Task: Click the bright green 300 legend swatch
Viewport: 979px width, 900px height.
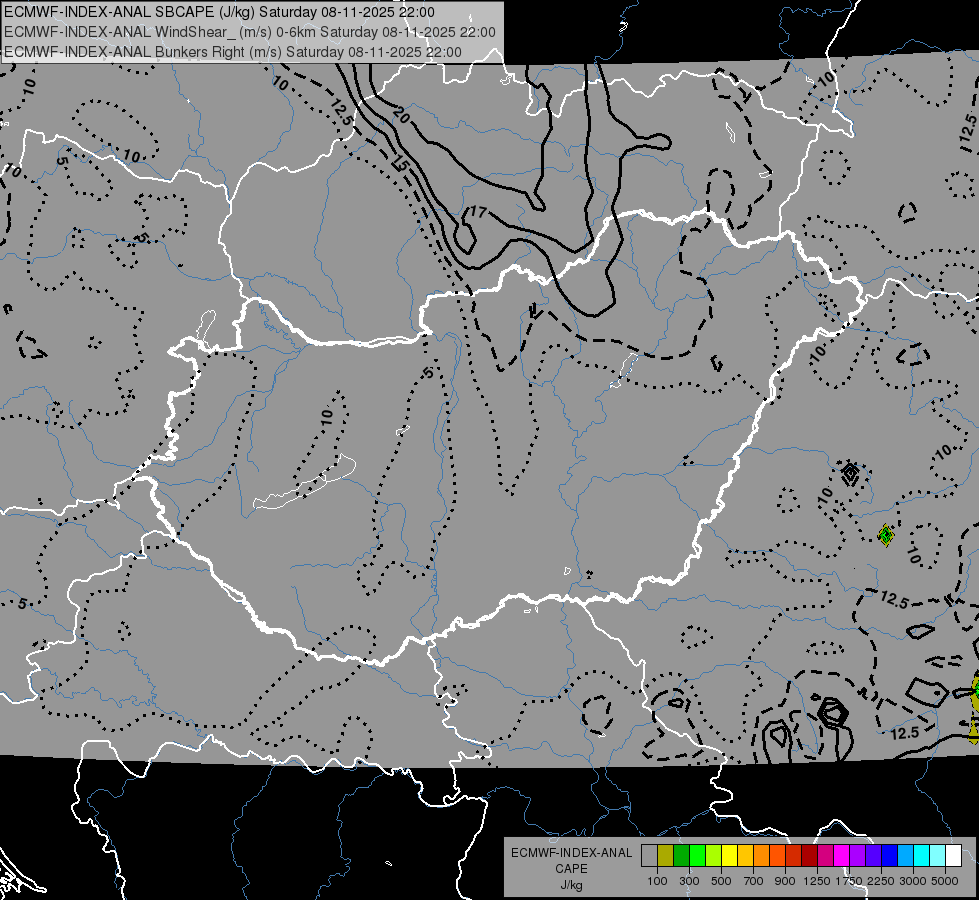Action: [x=697, y=855]
